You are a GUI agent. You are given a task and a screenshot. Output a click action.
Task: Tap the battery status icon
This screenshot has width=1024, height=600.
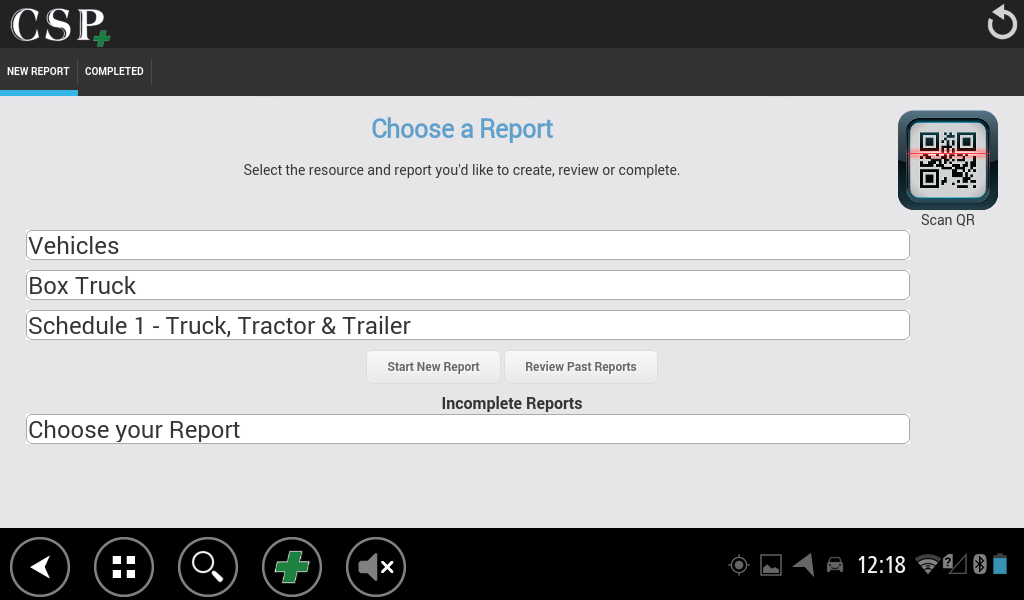1000,564
